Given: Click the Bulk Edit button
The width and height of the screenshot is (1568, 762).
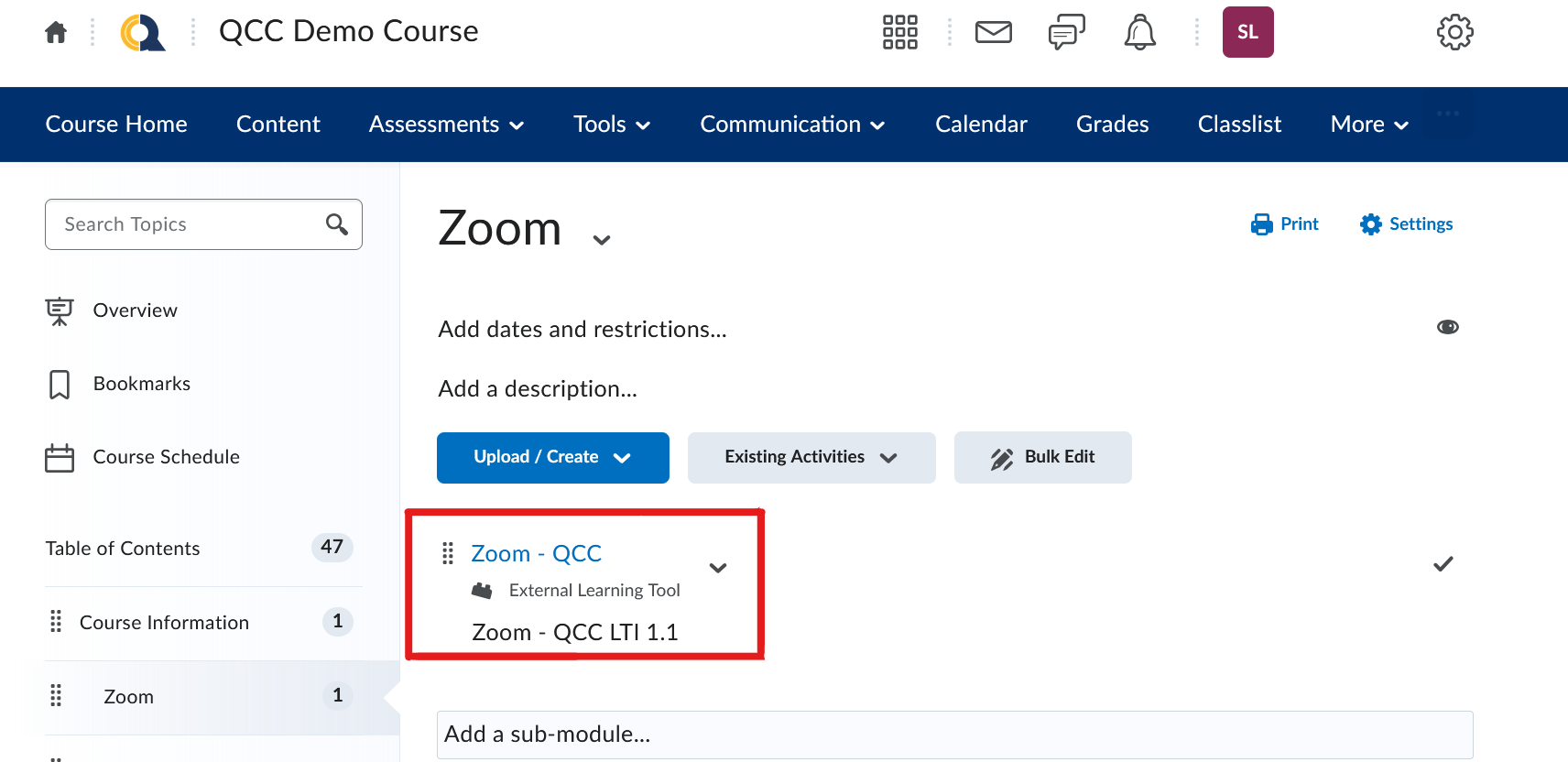Looking at the screenshot, I should pyautogui.click(x=1043, y=458).
